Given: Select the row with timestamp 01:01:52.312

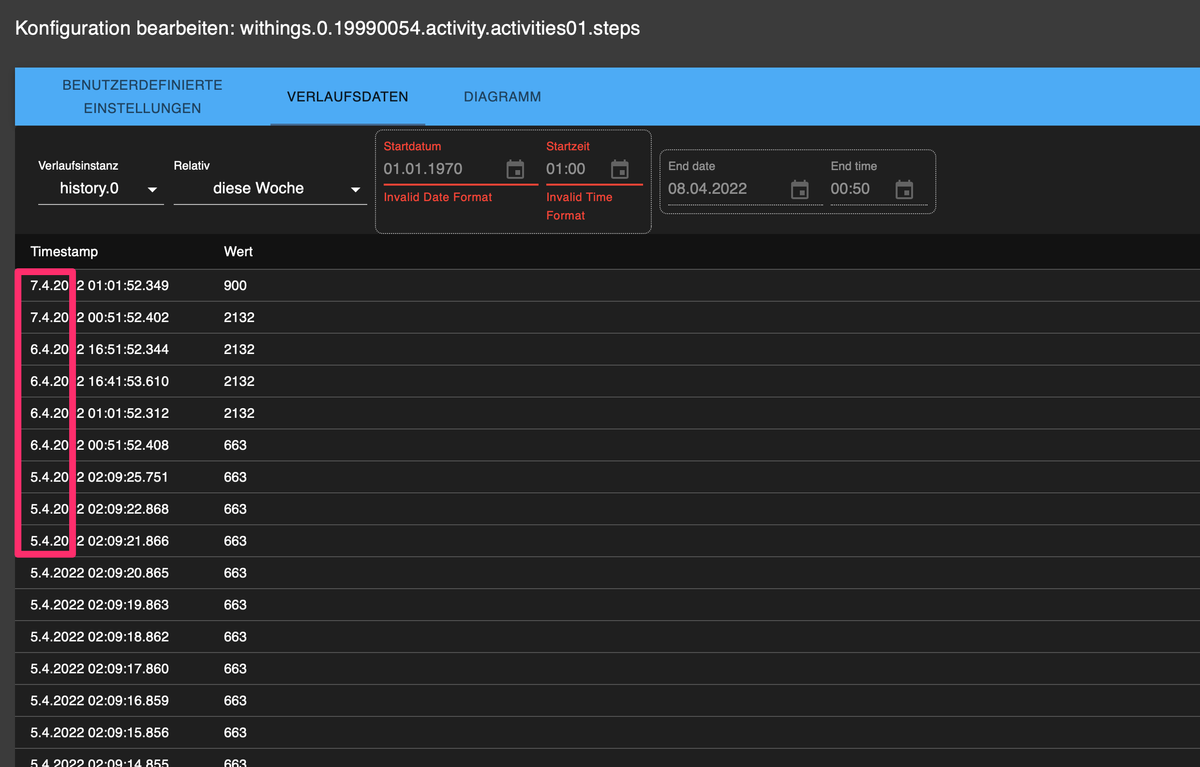Looking at the screenshot, I should click(607, 413).
